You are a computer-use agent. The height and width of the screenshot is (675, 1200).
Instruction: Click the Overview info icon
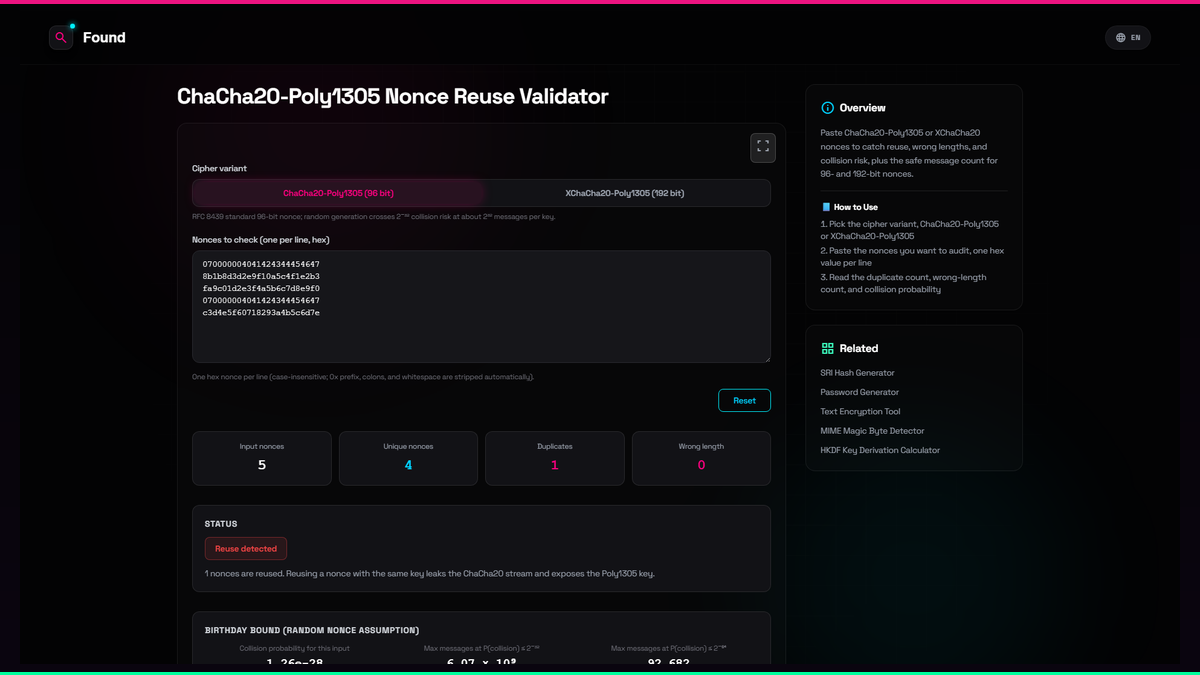[827, 108]
